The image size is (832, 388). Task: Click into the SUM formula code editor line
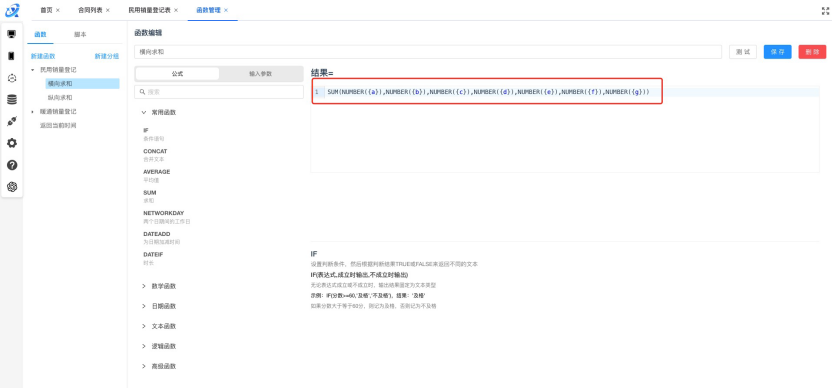click(488, 92)
